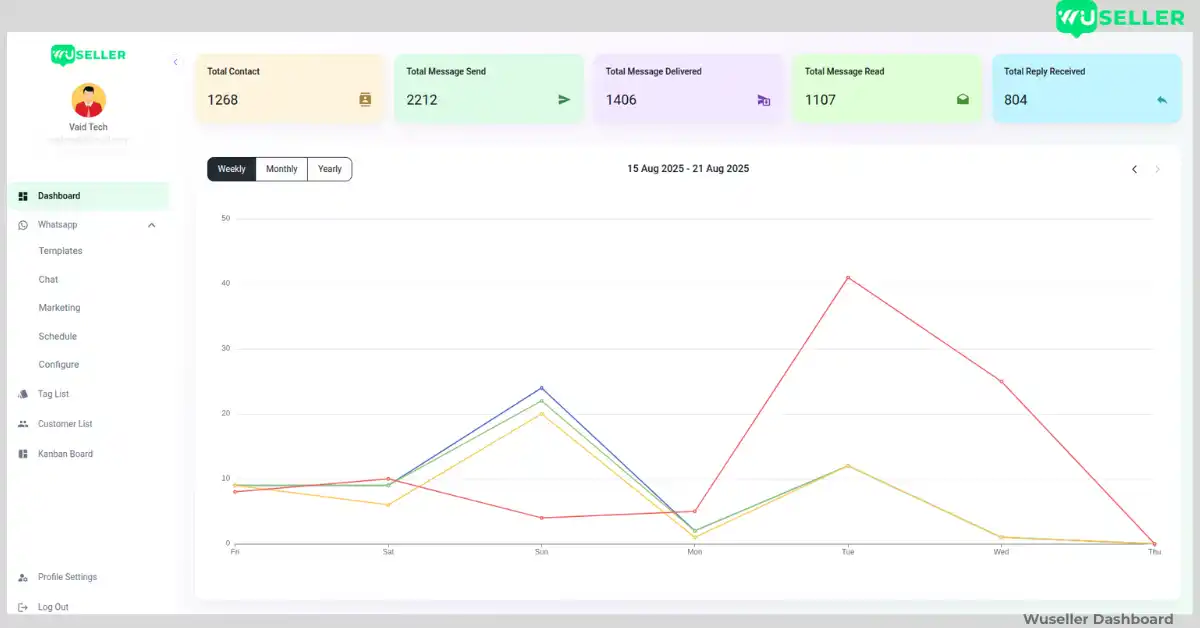
Task: Select the Dashboard grid icon in sidebar
Action: pos(23,195)
